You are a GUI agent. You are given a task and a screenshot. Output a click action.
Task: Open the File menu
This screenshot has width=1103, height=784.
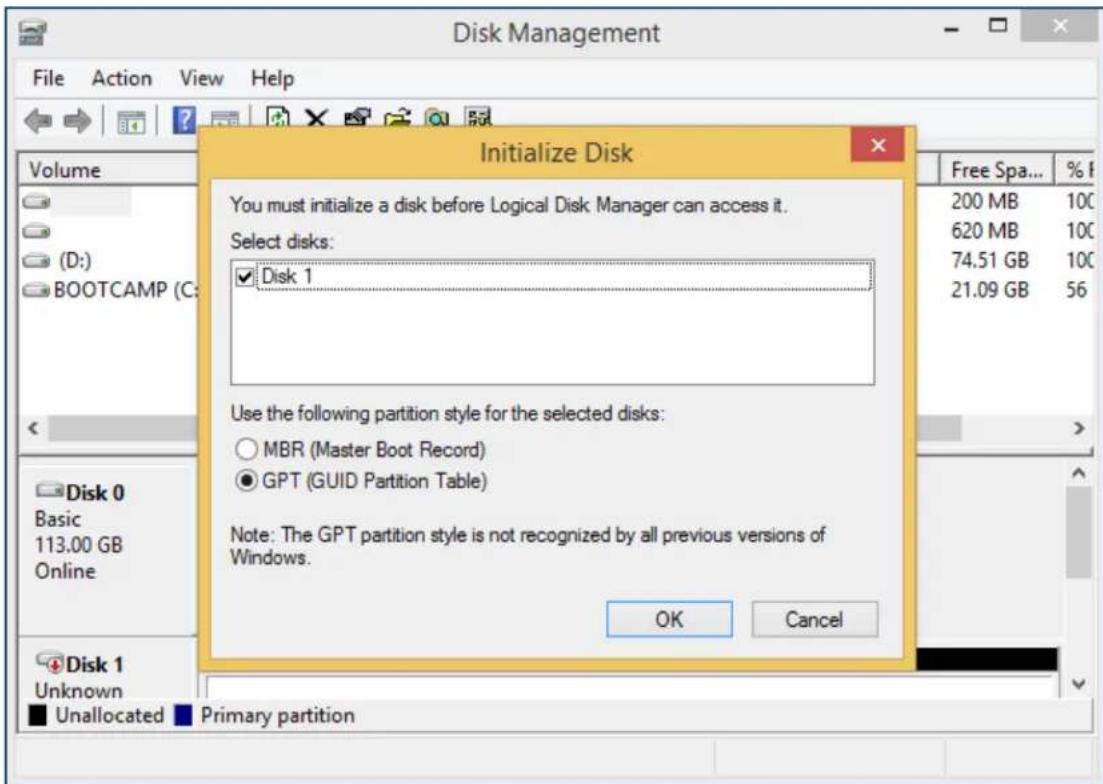click(49, 78)
